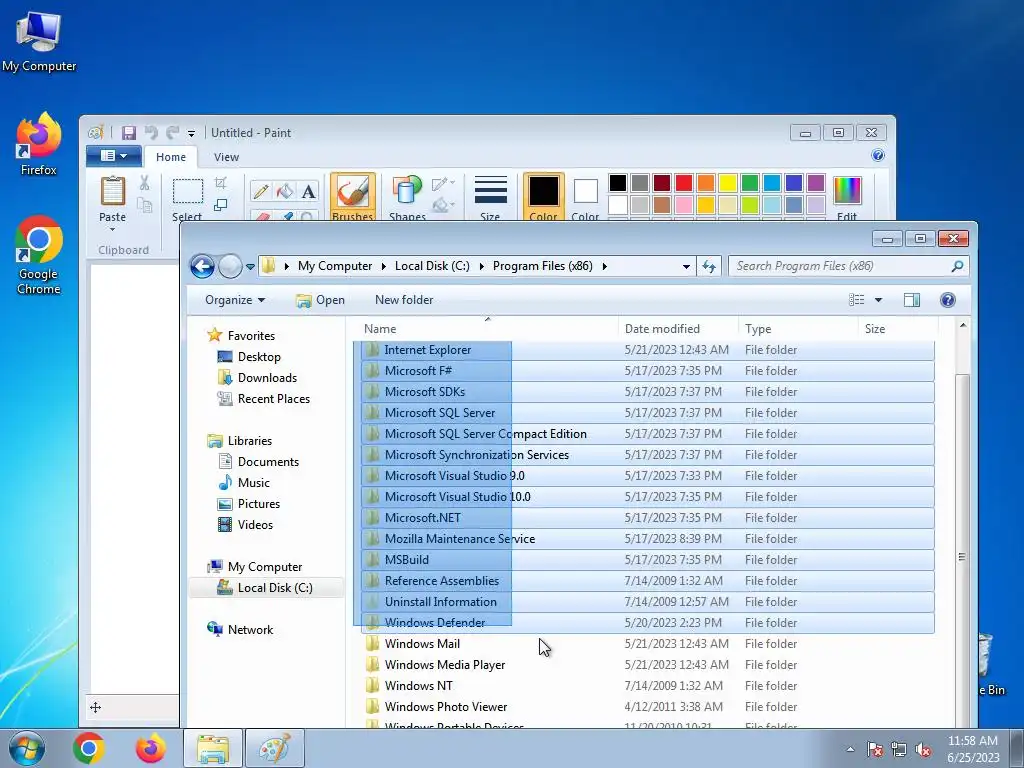Click the Refresh button beside address bar
Viewport: 1024px width, 768px height.
tap(709, 266)
